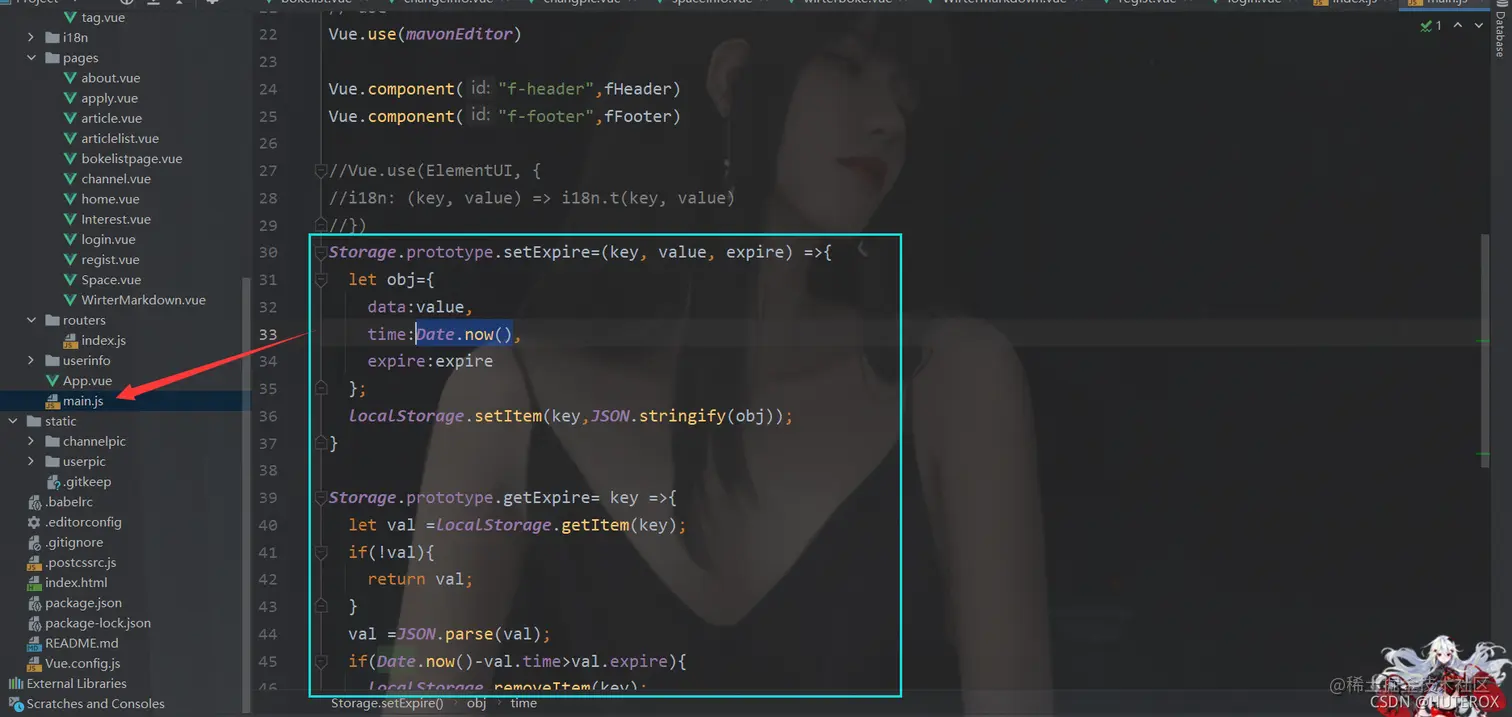Open WirterMarkdown.vue in project tree
Image resolution: width=1512 pixels, height=717 pixels.
click(x=143, y=300)
